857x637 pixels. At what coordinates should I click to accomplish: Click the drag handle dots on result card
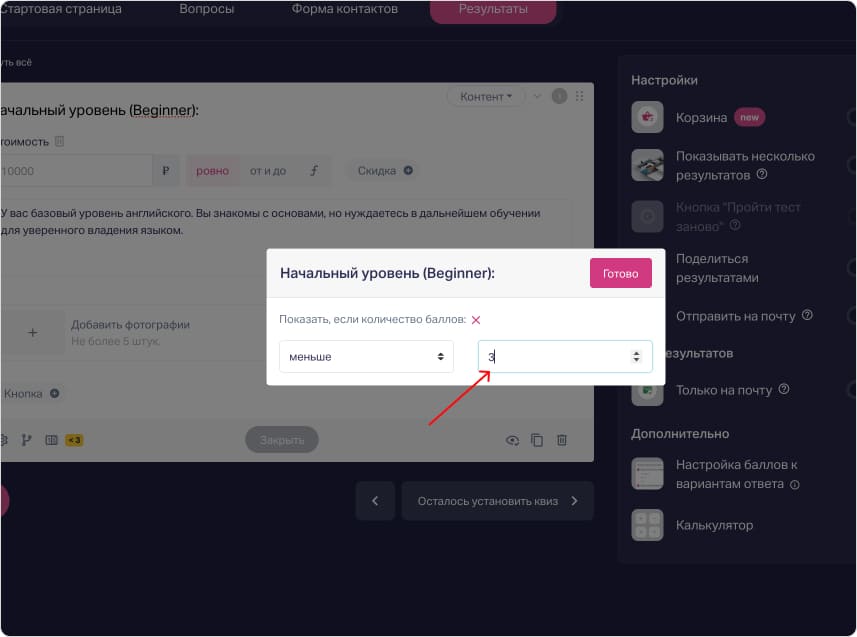(578, 96)
